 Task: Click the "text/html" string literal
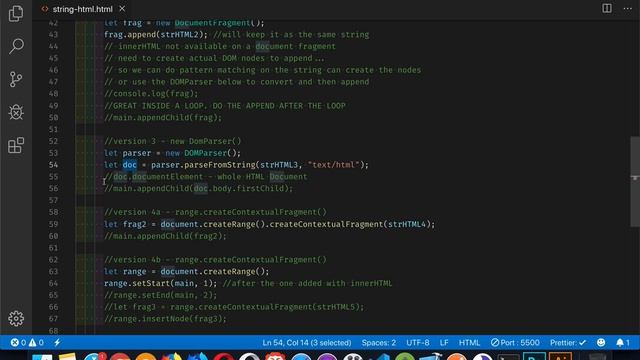333,165
